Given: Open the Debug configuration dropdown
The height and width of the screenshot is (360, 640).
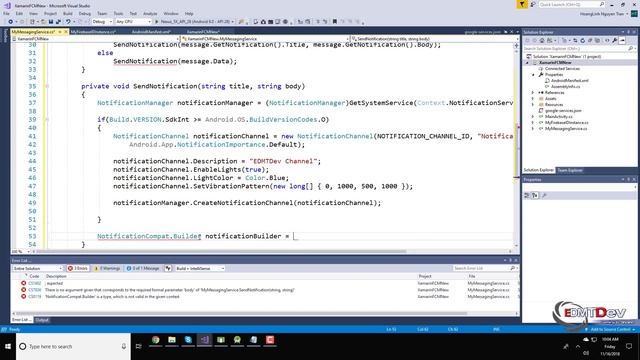Looking at the screenshot, I should click(102, 22).
